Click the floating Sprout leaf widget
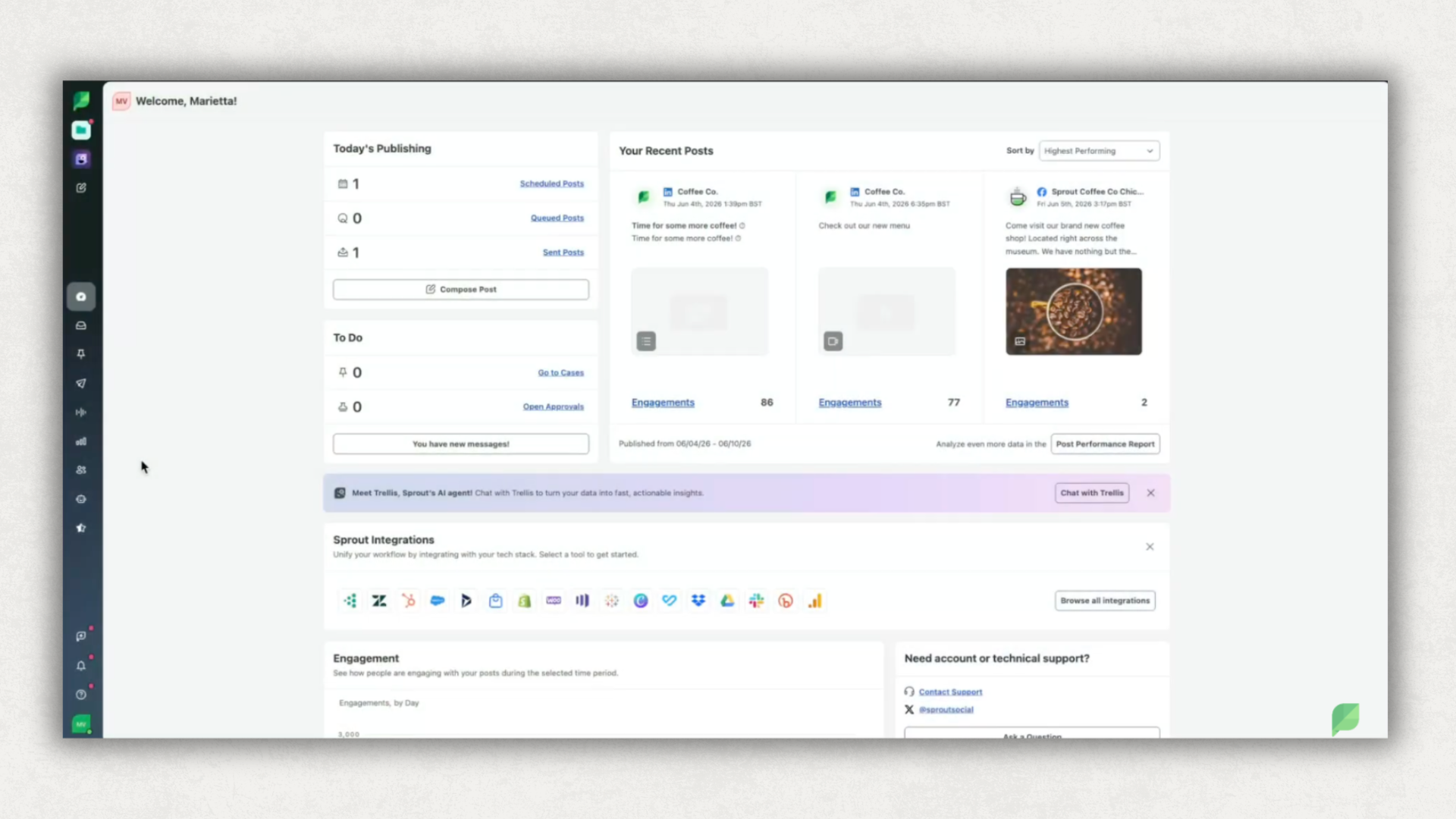Screen dimensions: 1456x819 tap(1345, 719)
